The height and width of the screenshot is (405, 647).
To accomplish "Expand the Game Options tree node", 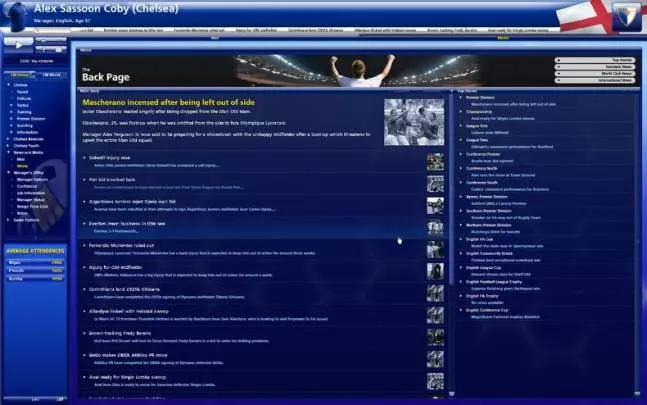I will [8, 220].
